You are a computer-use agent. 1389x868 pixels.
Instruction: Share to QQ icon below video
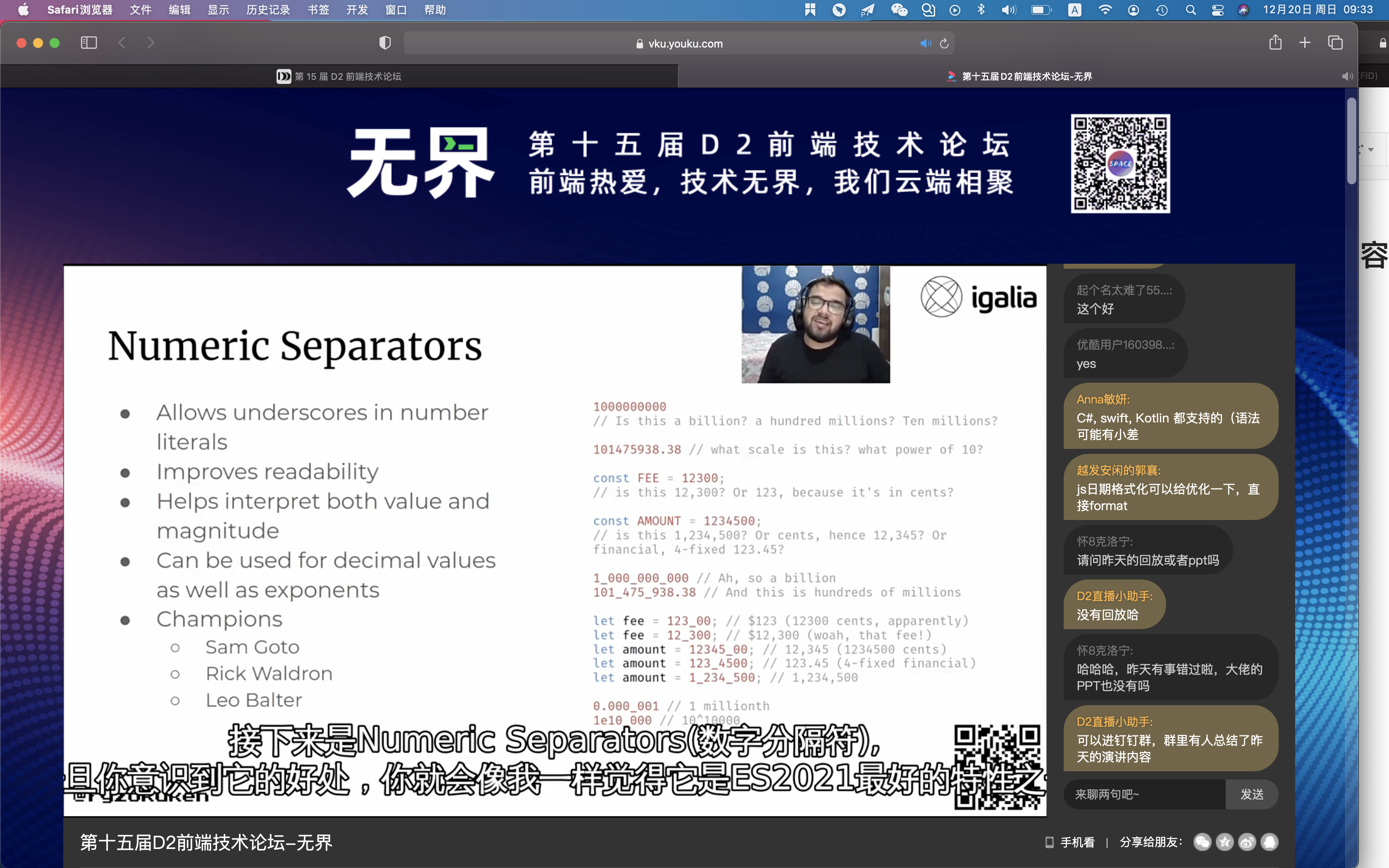click(1270, 842)
